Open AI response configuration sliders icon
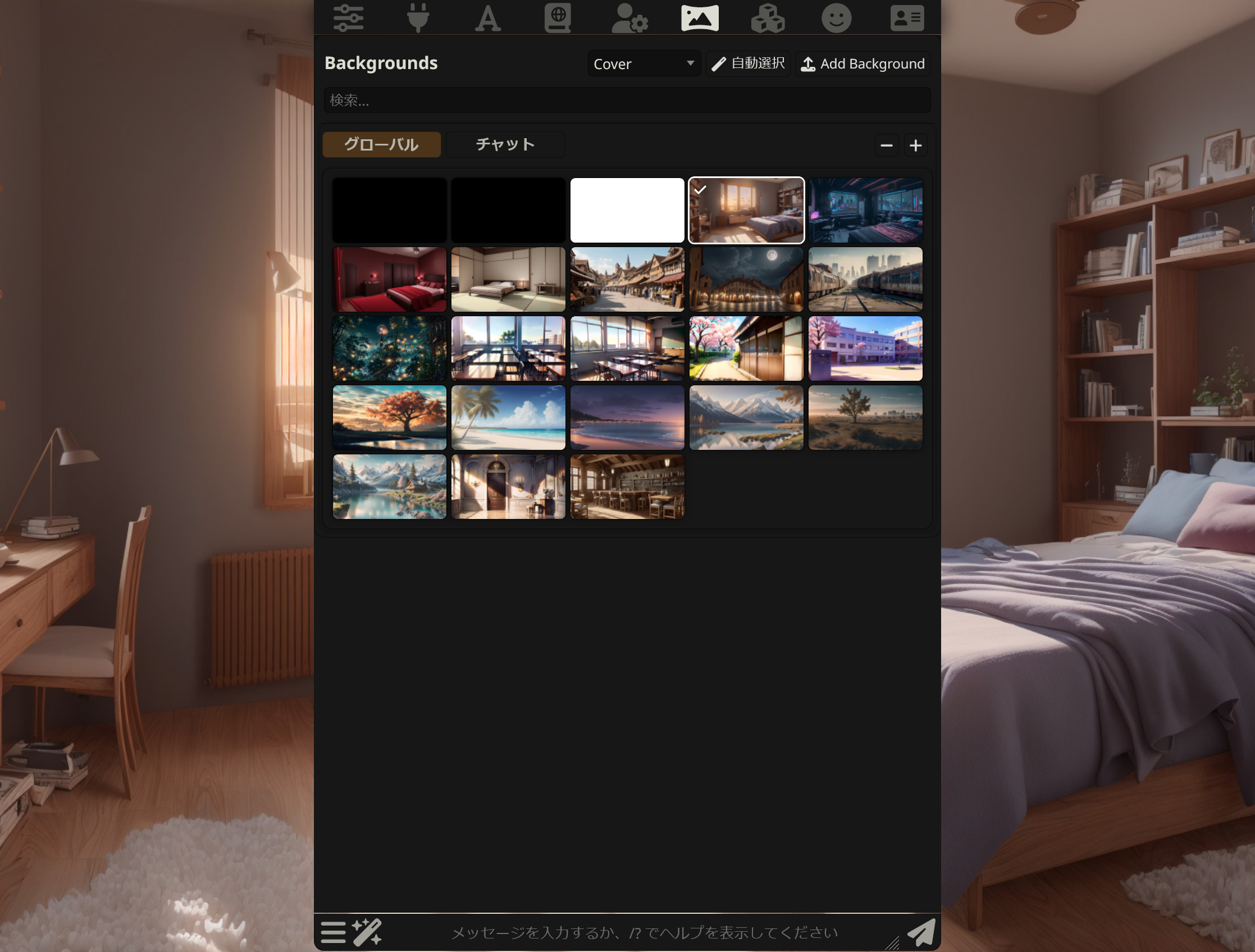This screenshot has width=1255, height=952. point(348,18)
